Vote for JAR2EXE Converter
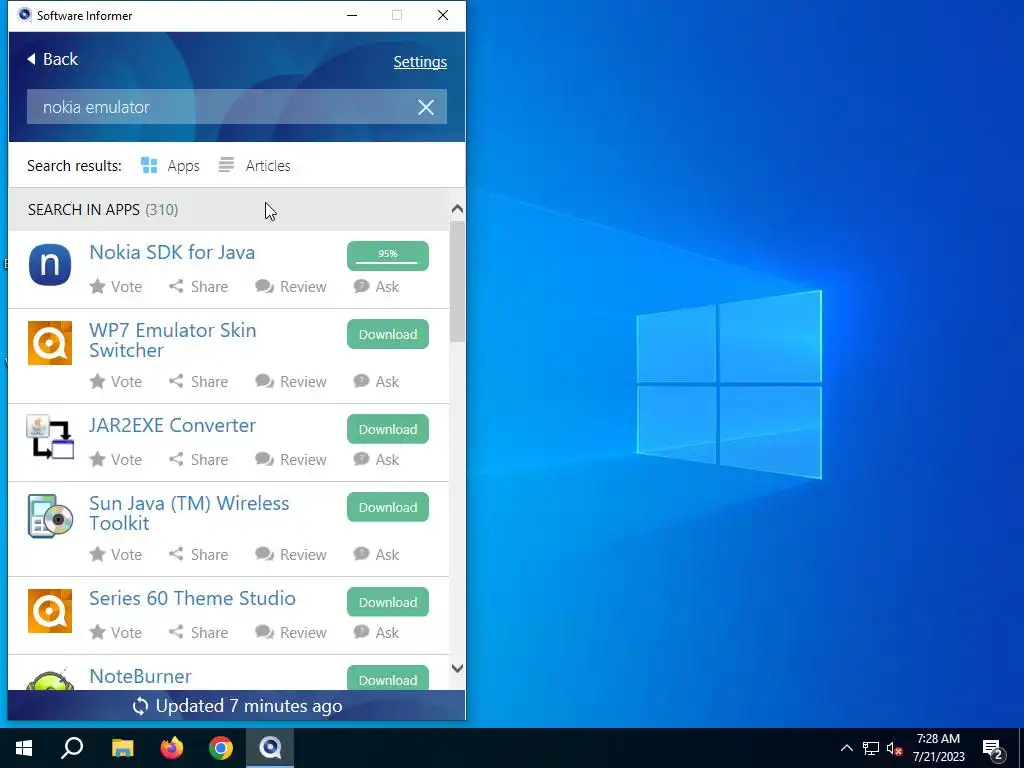 (x=116, y=460)
